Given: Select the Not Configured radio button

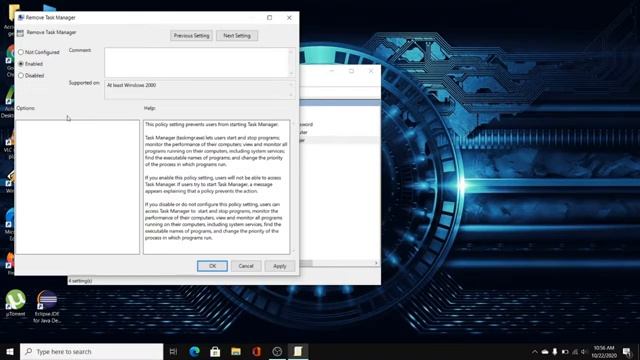Looking at the screenshot, I should (x=21, y=52).
